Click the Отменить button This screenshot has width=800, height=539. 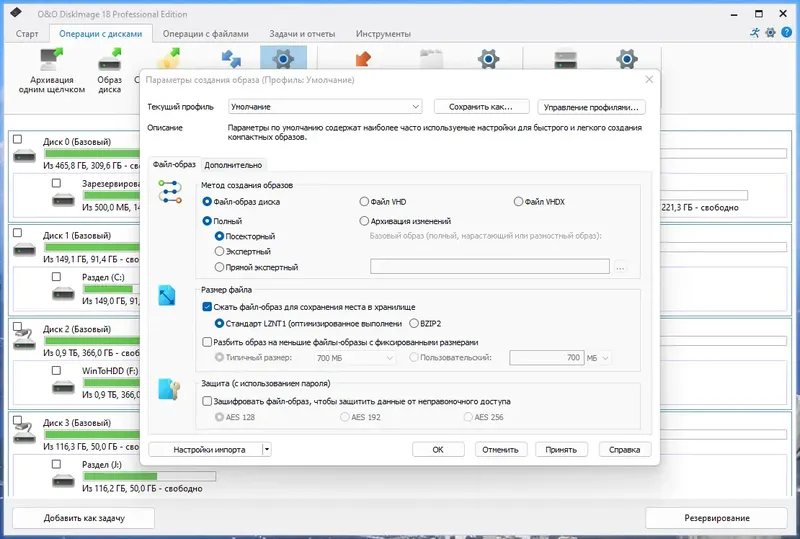point(500,449)
